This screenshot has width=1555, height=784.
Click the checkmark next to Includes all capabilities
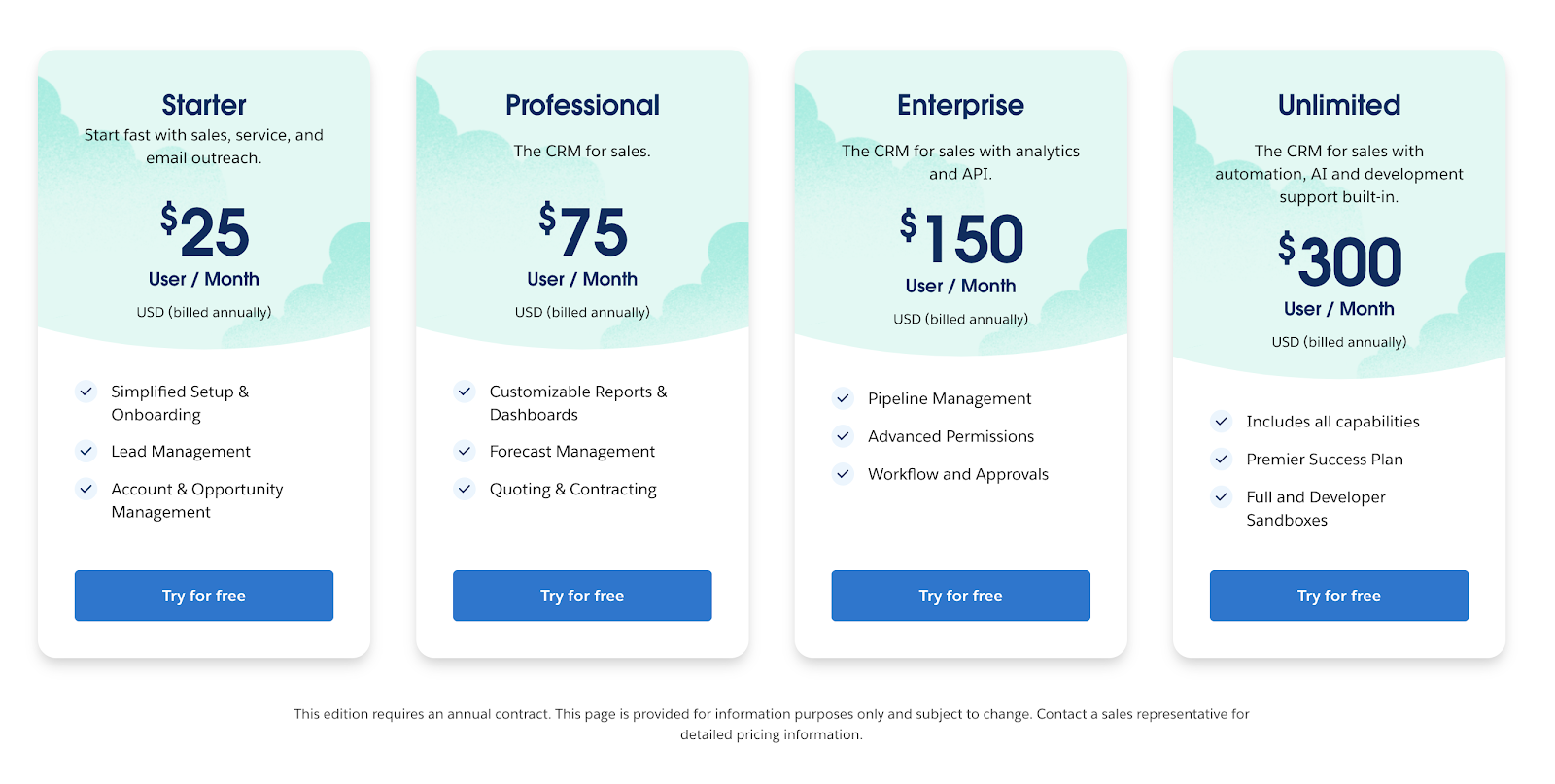click(x=1221, y=421)
